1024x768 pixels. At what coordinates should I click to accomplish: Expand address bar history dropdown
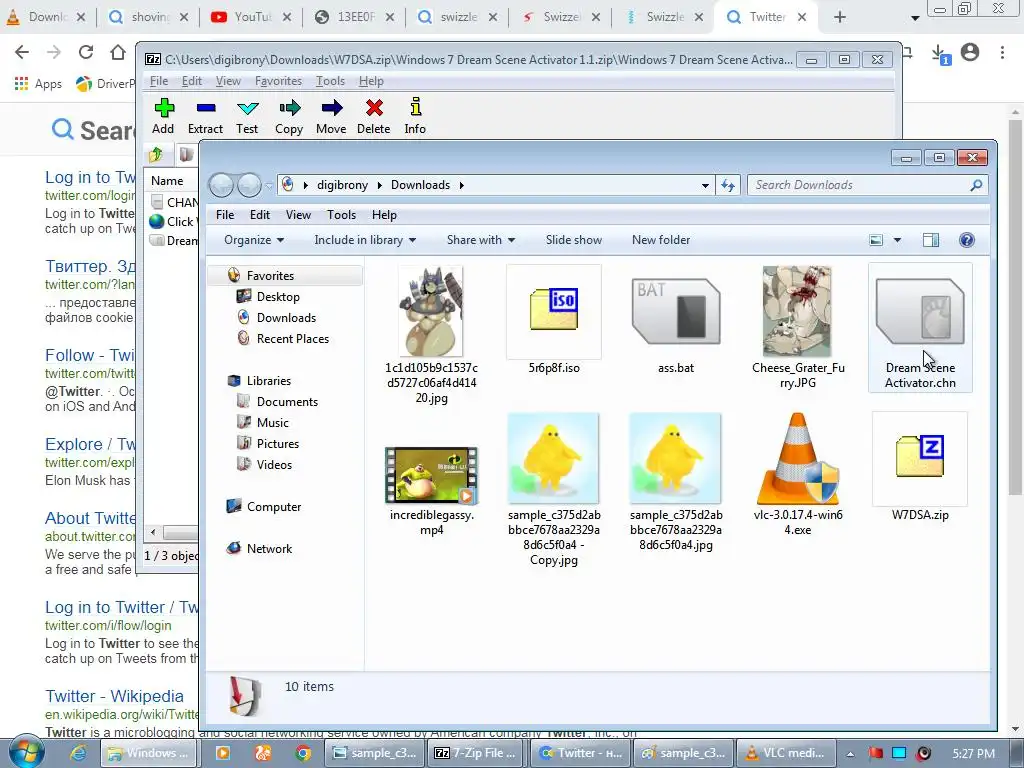pyautogui.click(x=705, y=185)
